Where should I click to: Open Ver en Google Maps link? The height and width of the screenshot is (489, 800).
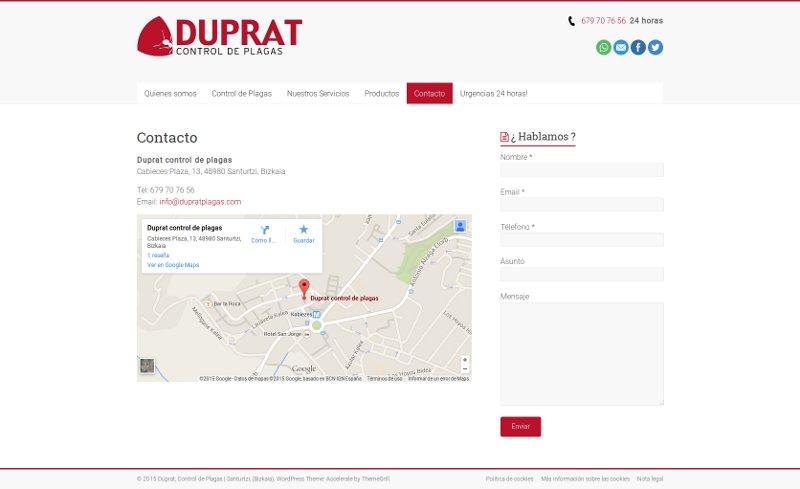(173, 265)
